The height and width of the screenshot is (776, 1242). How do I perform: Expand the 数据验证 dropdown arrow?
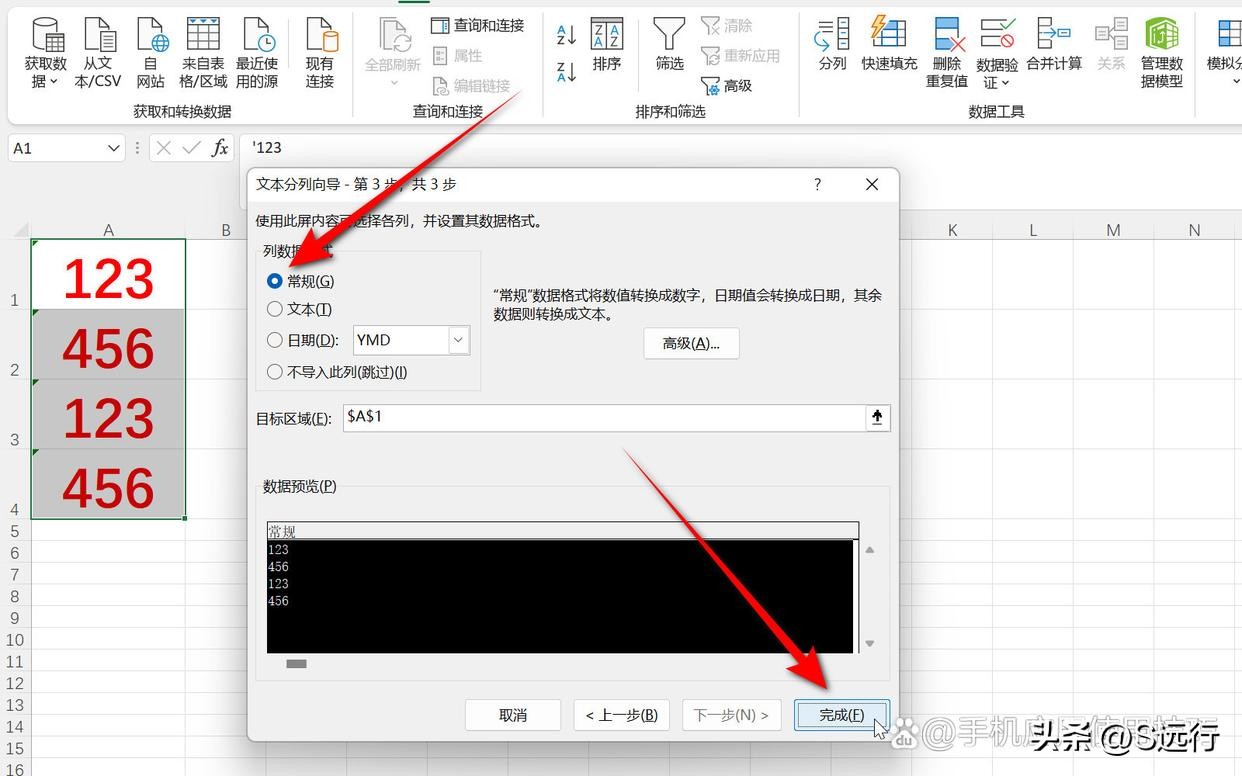tap(1005, 83)
